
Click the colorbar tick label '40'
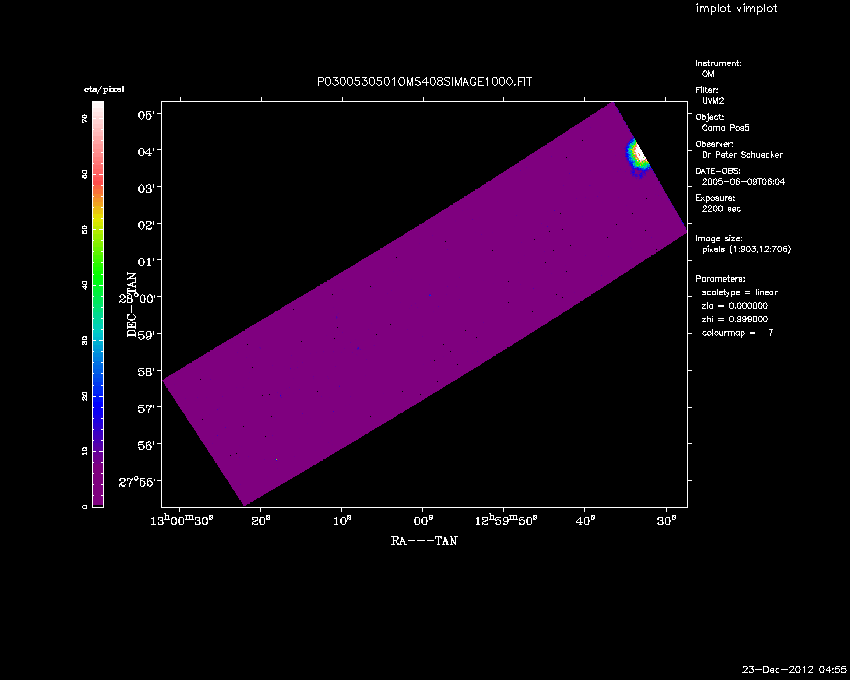85,285
